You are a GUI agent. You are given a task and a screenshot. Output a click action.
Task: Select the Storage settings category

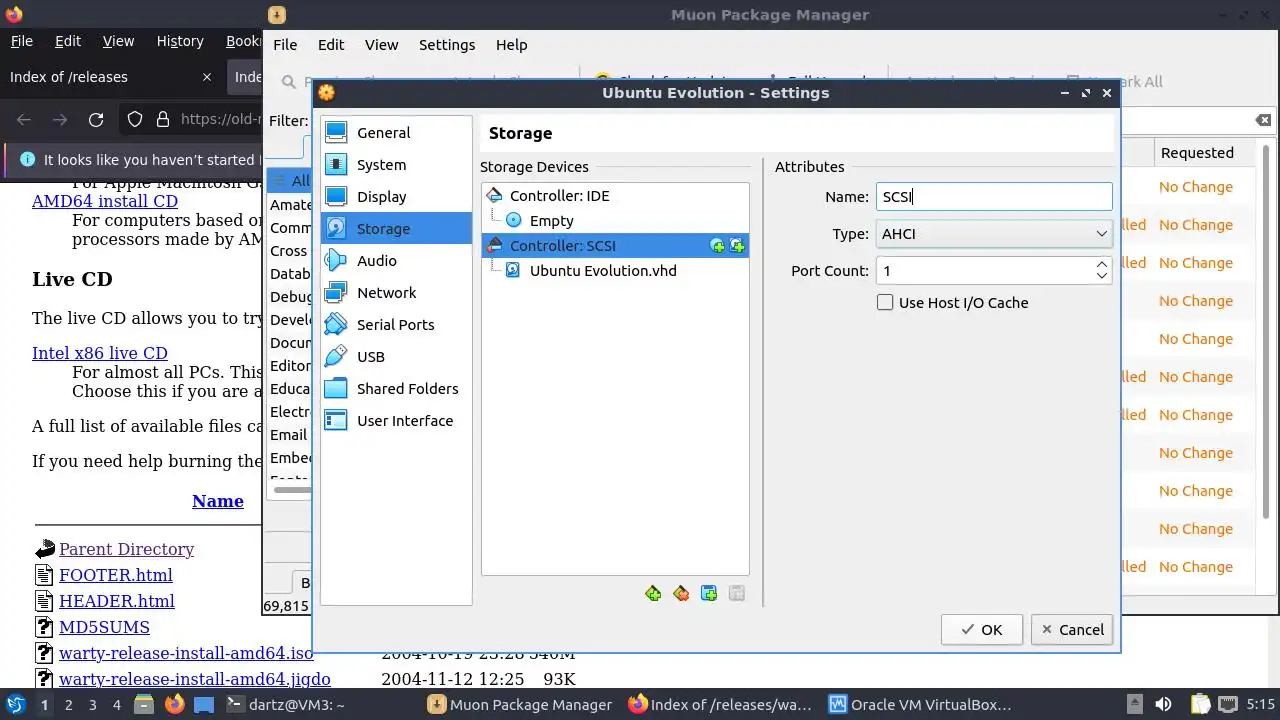coord(396,229)
